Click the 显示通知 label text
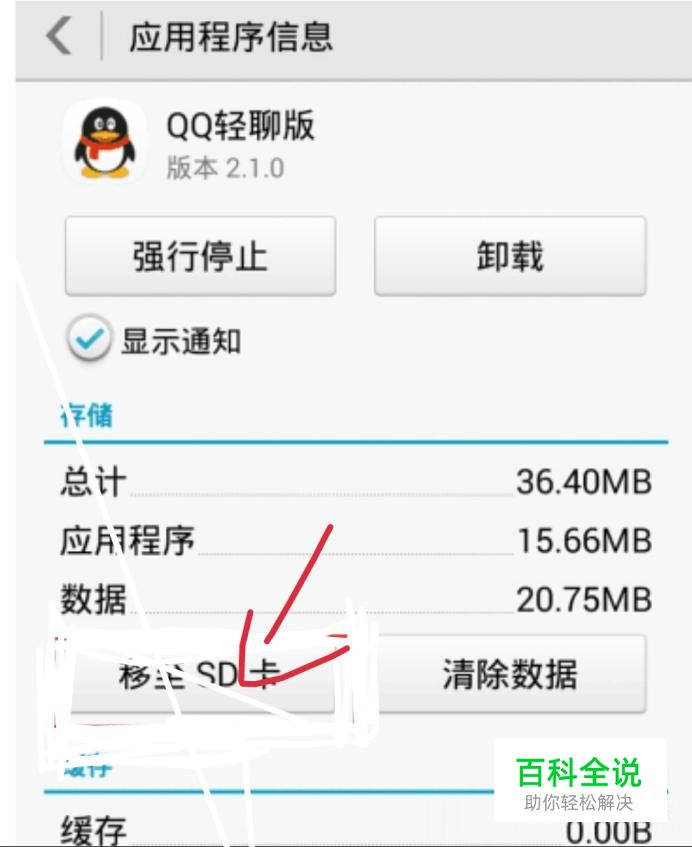Viewport: 692px width, 847px height. pos(182,341)
